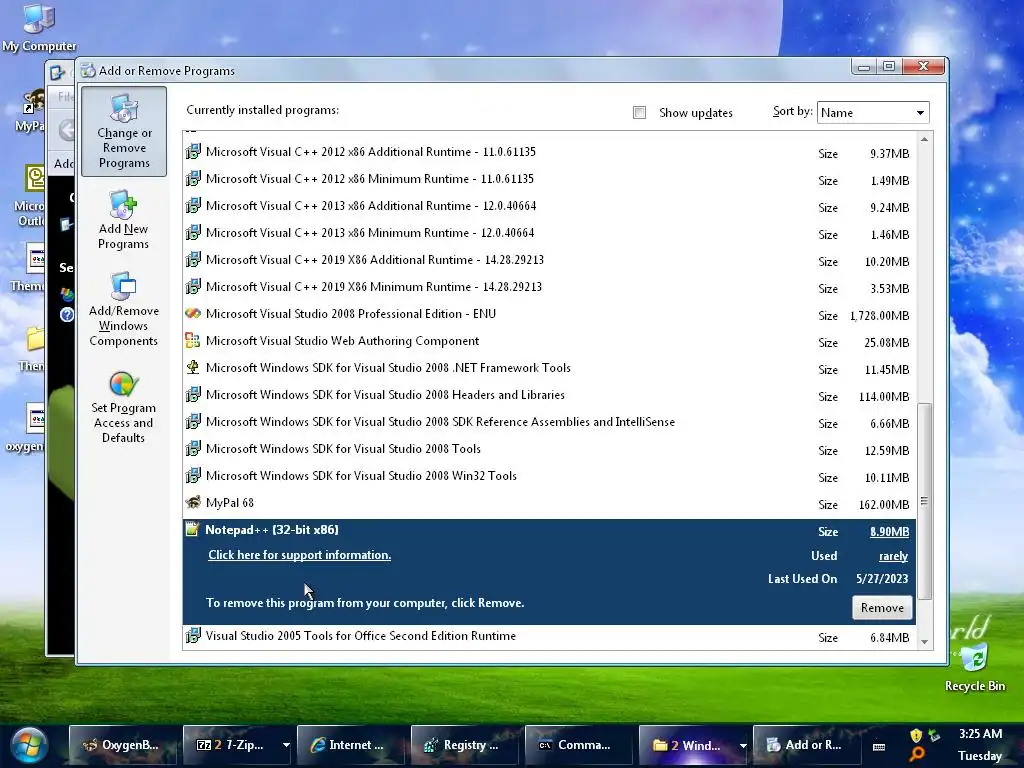
Task: Click icon of Visual C++ 2013 x86 Additional Runtime
Action: tap(193, 206)
